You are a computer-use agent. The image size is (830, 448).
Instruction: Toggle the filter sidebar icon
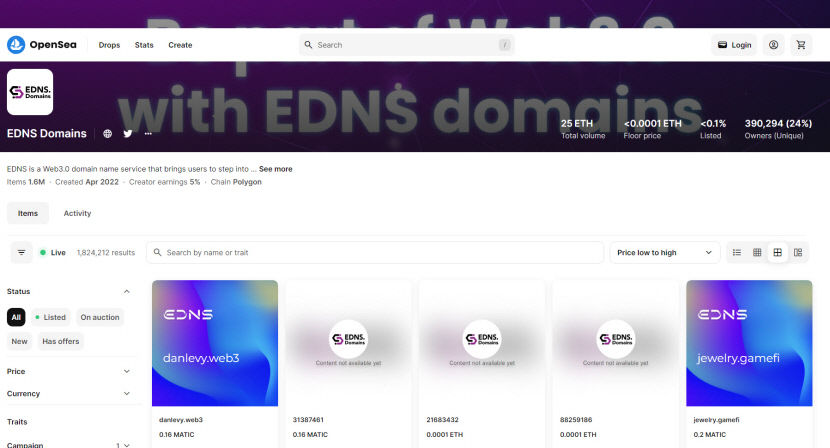point(22,253)
